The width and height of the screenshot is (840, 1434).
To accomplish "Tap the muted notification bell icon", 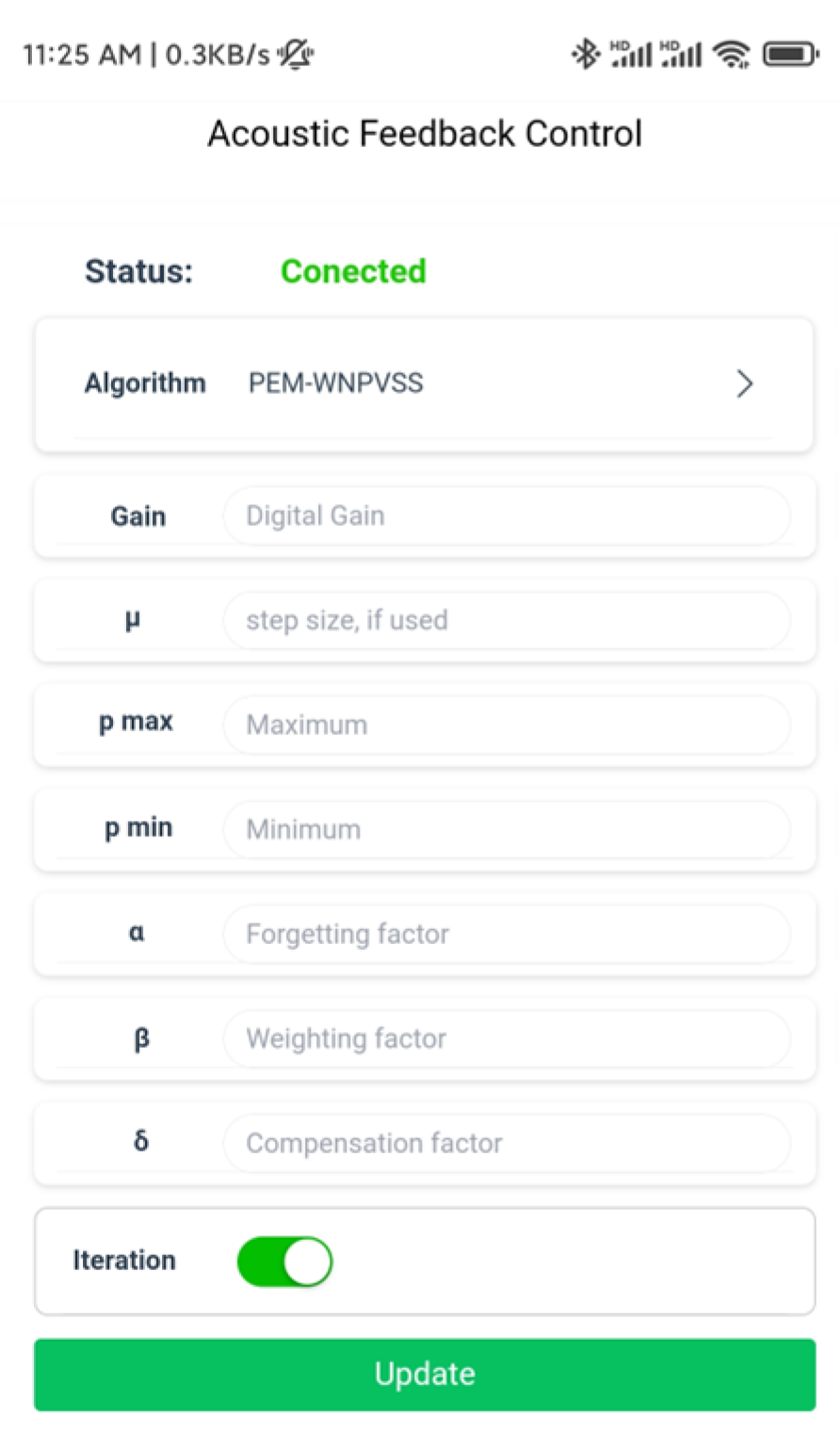I will pyautogui.click(x=296, y=55).
